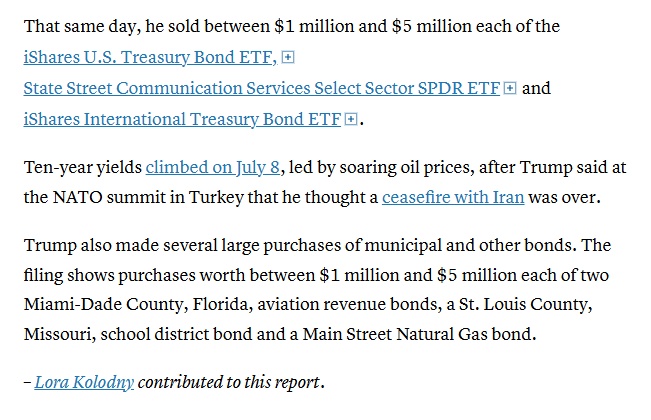Expand the plus icon after State Street SPDR ETF

click(510, 88)
